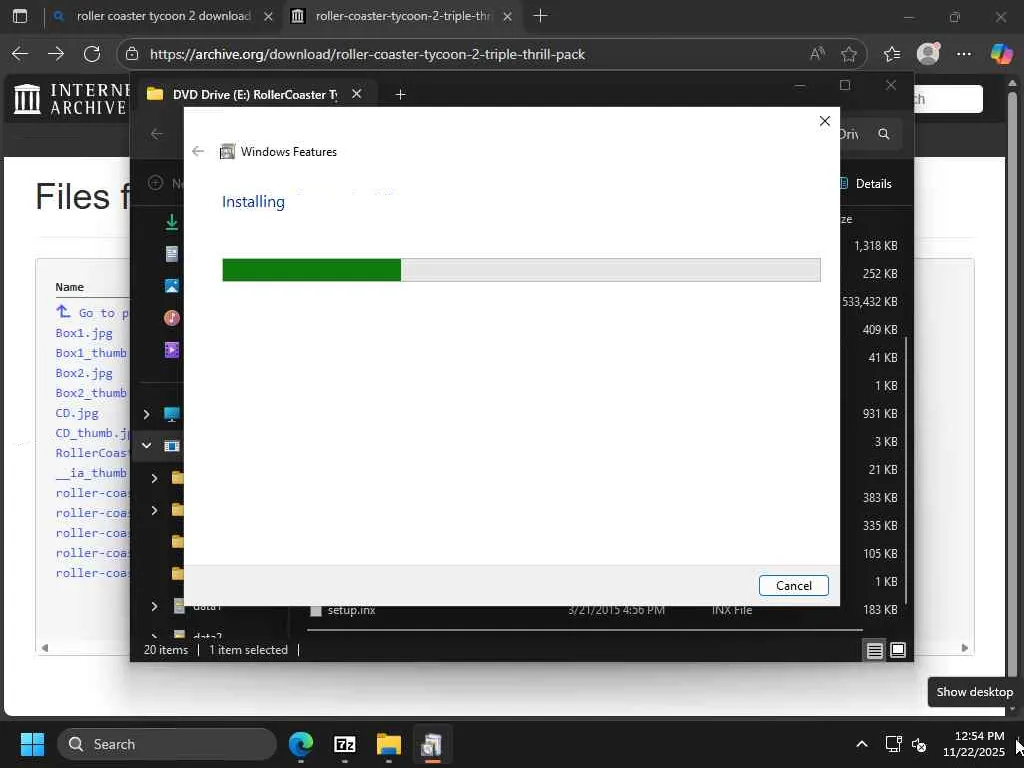Image resolution: width=1024 pixels, height=768 pixels.
Task: Click archive page horizontal scrollbar right arrow
Action: pyautogui.click(x=965, y=648)
